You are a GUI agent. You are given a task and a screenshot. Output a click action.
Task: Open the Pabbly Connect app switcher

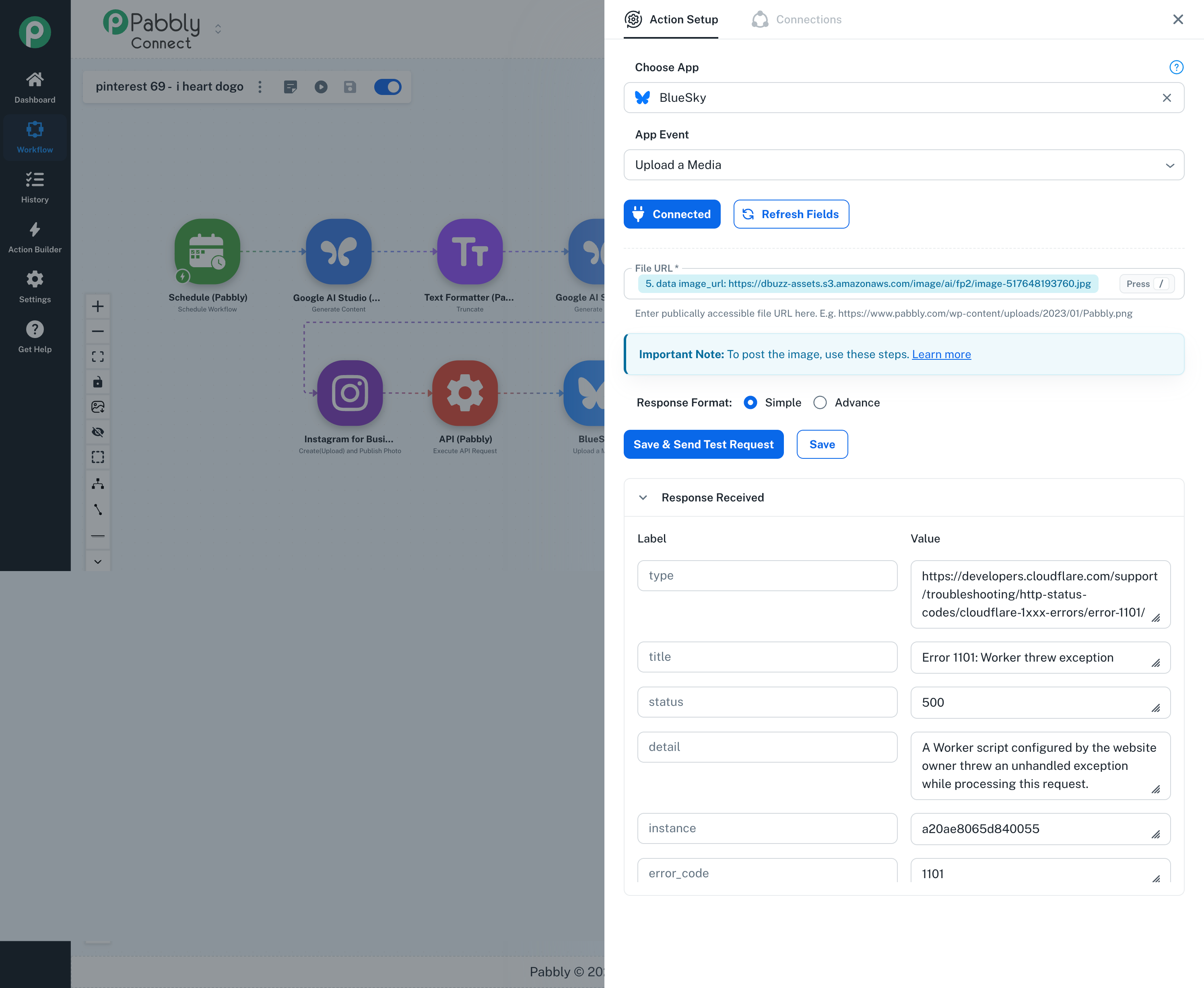pos(218,29)
